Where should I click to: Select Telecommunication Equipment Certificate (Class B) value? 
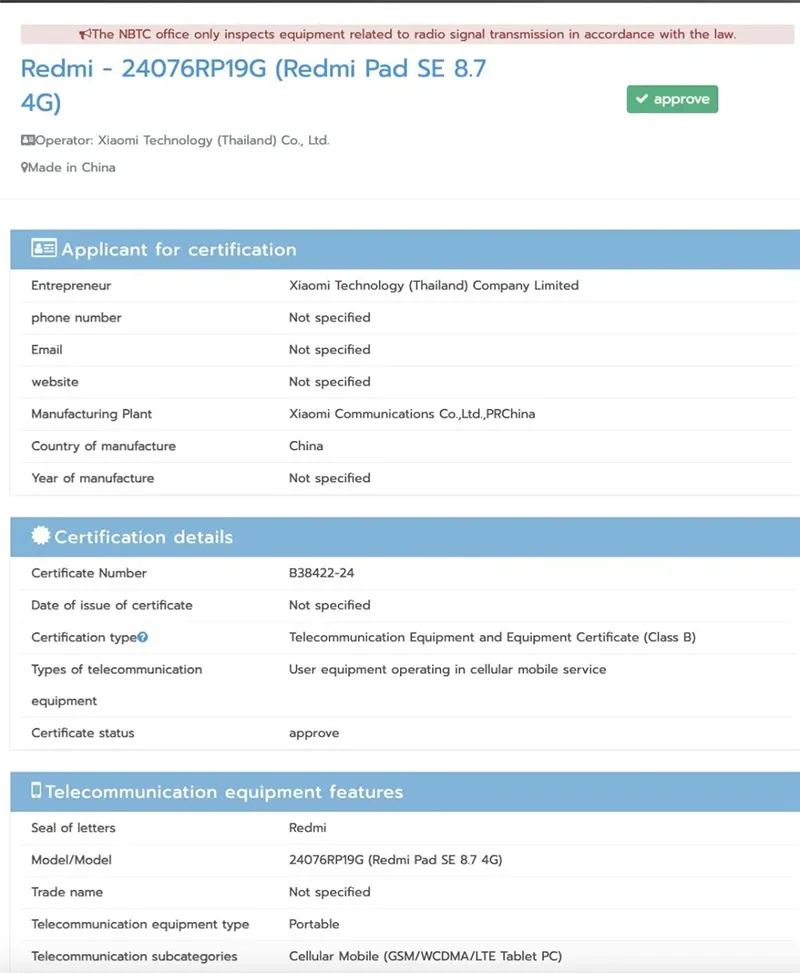(x=492, y=637)
